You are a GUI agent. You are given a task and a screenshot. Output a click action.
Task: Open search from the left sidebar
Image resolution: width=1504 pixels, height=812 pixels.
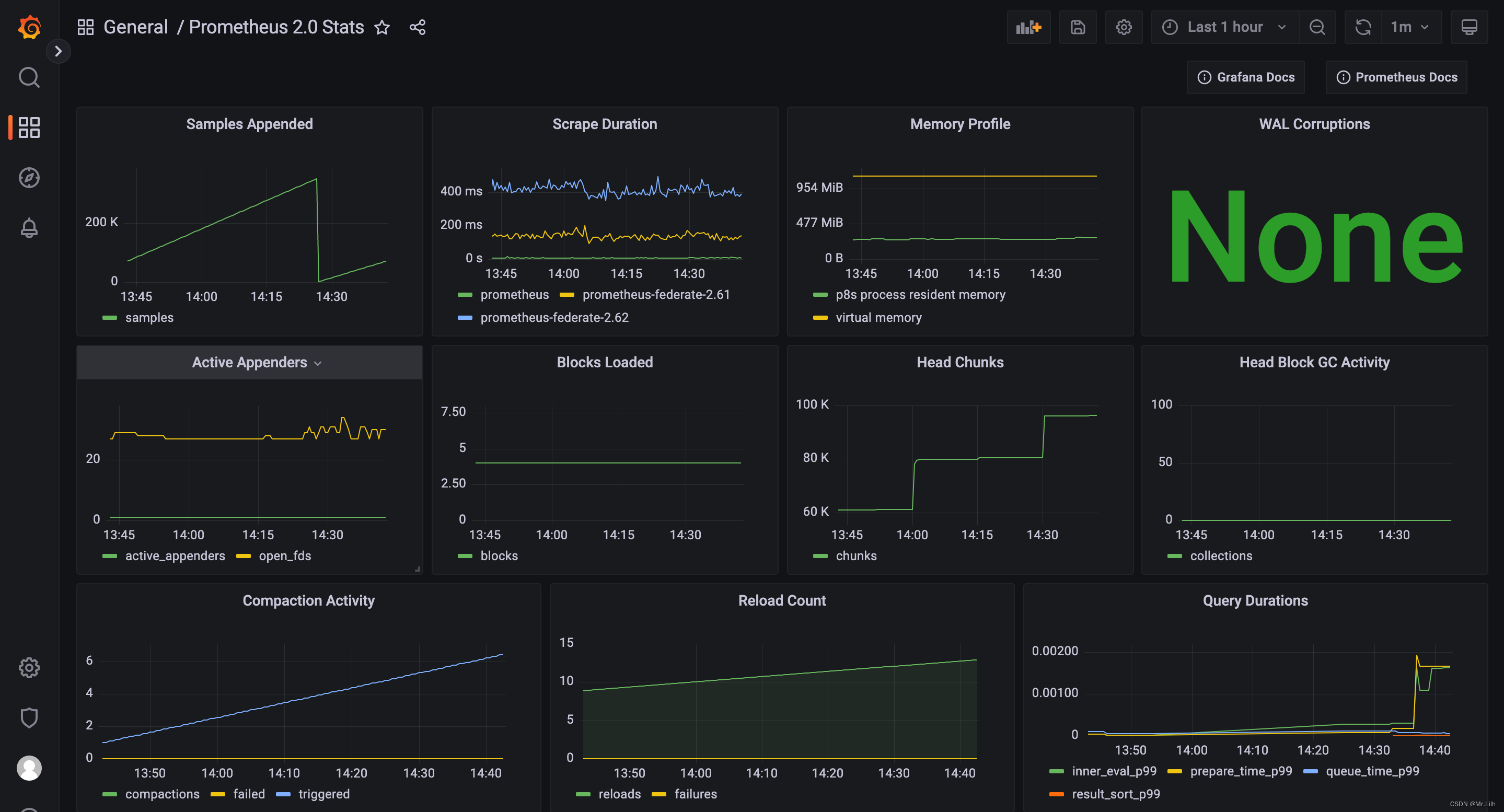(29, 76)
